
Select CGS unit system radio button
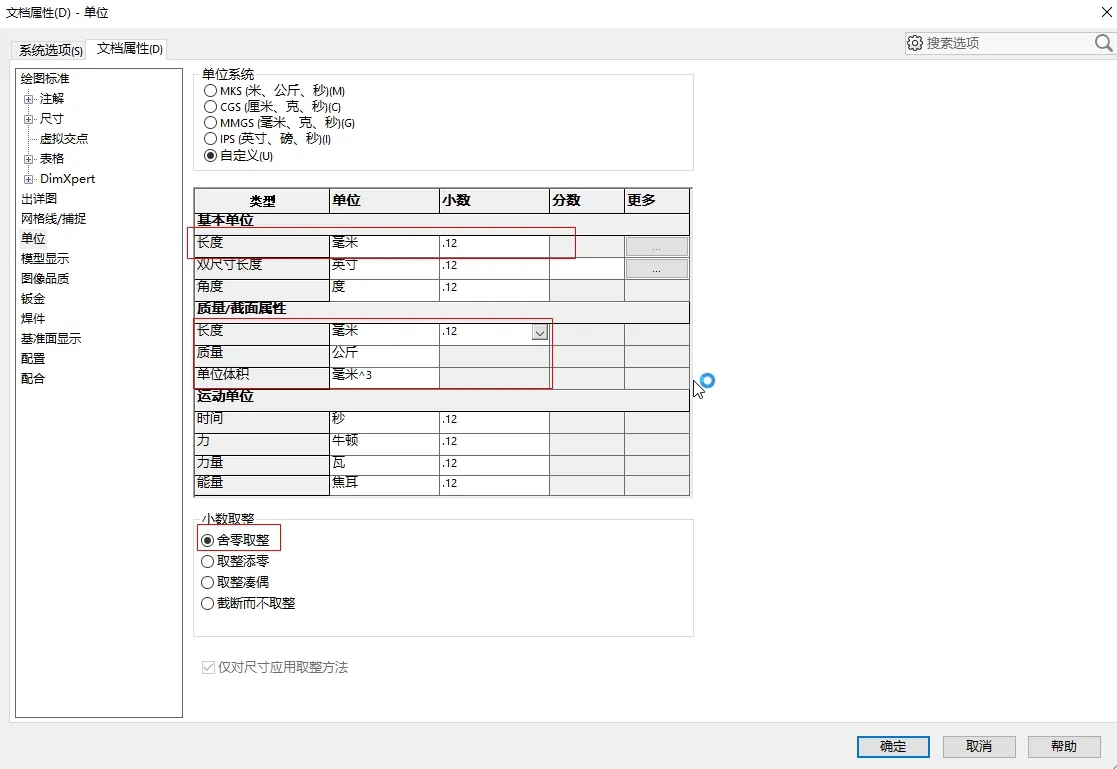coord(210,106)
